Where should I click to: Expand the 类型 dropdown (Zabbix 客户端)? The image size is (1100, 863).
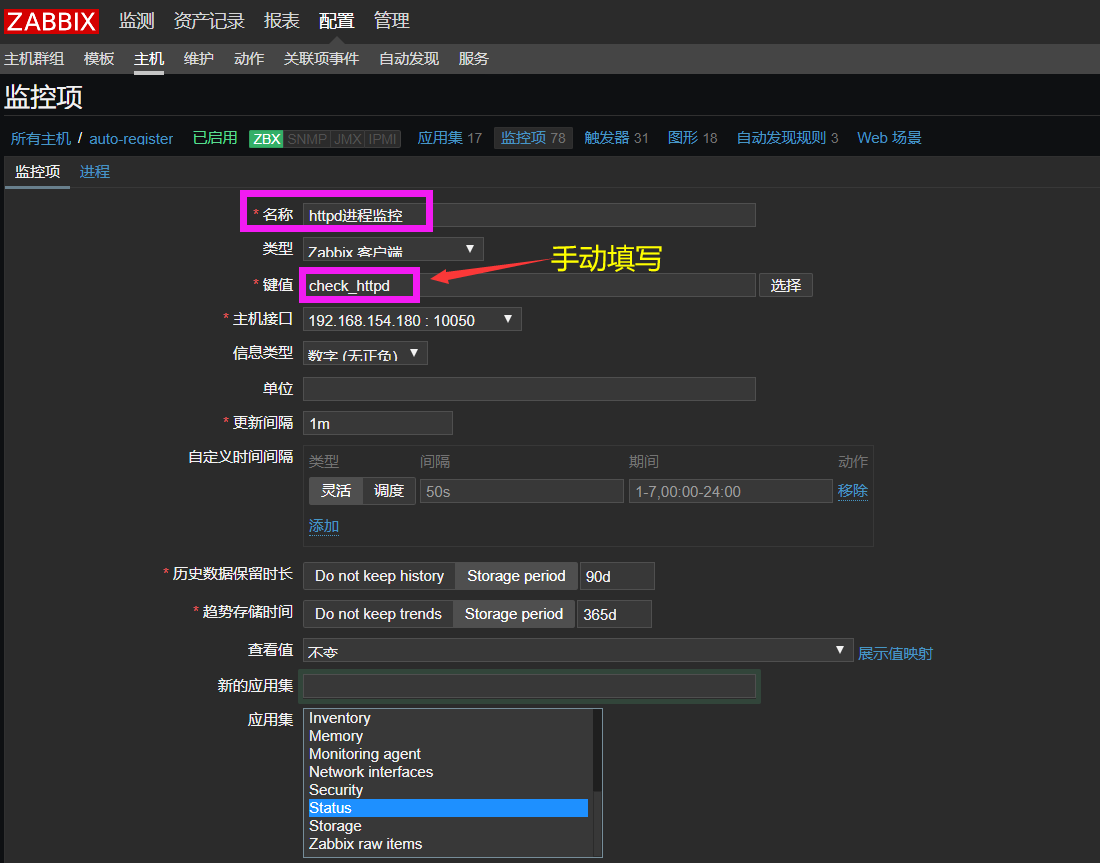pyautogui.click(x=393, y=249)
